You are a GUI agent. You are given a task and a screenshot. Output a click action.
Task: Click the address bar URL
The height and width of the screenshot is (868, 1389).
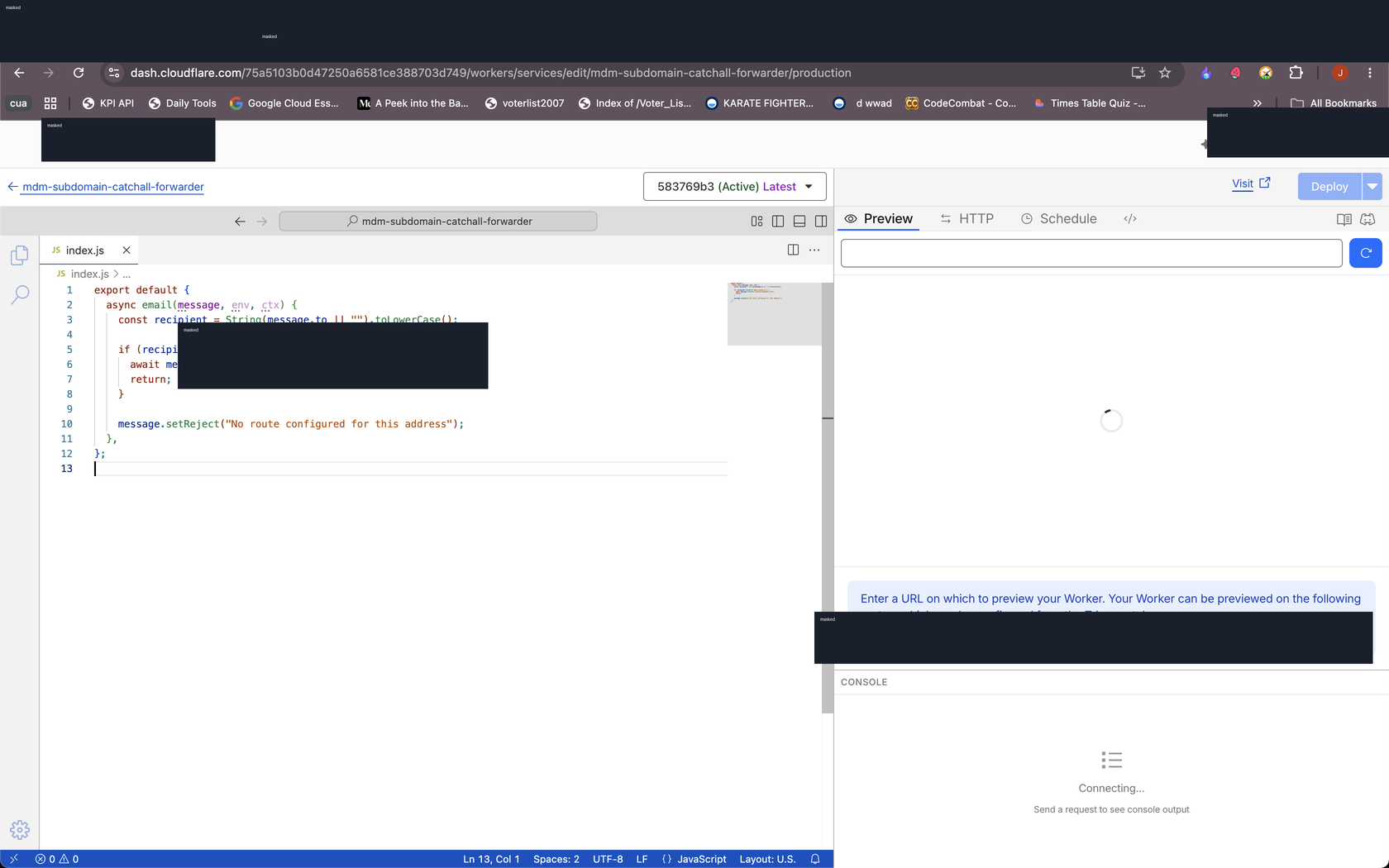pos(490,73)
